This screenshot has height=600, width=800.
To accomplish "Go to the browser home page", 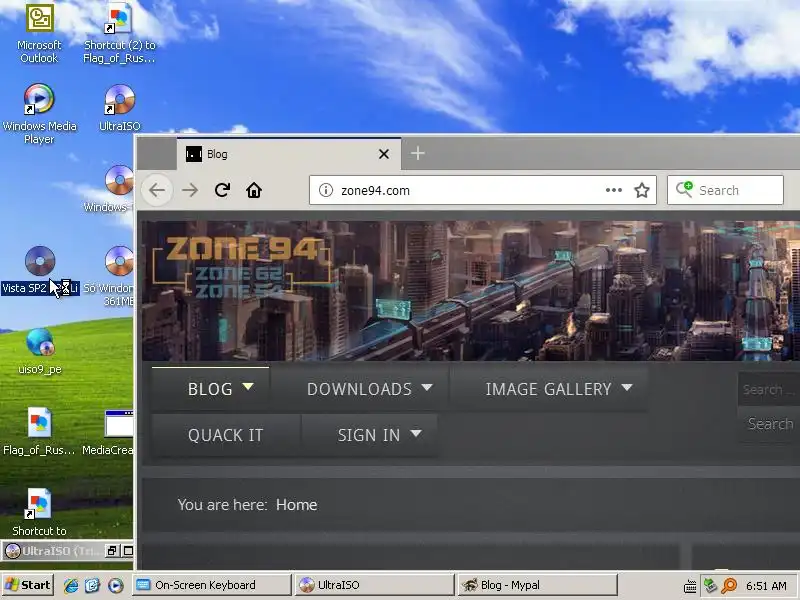I will pos(254,190).
